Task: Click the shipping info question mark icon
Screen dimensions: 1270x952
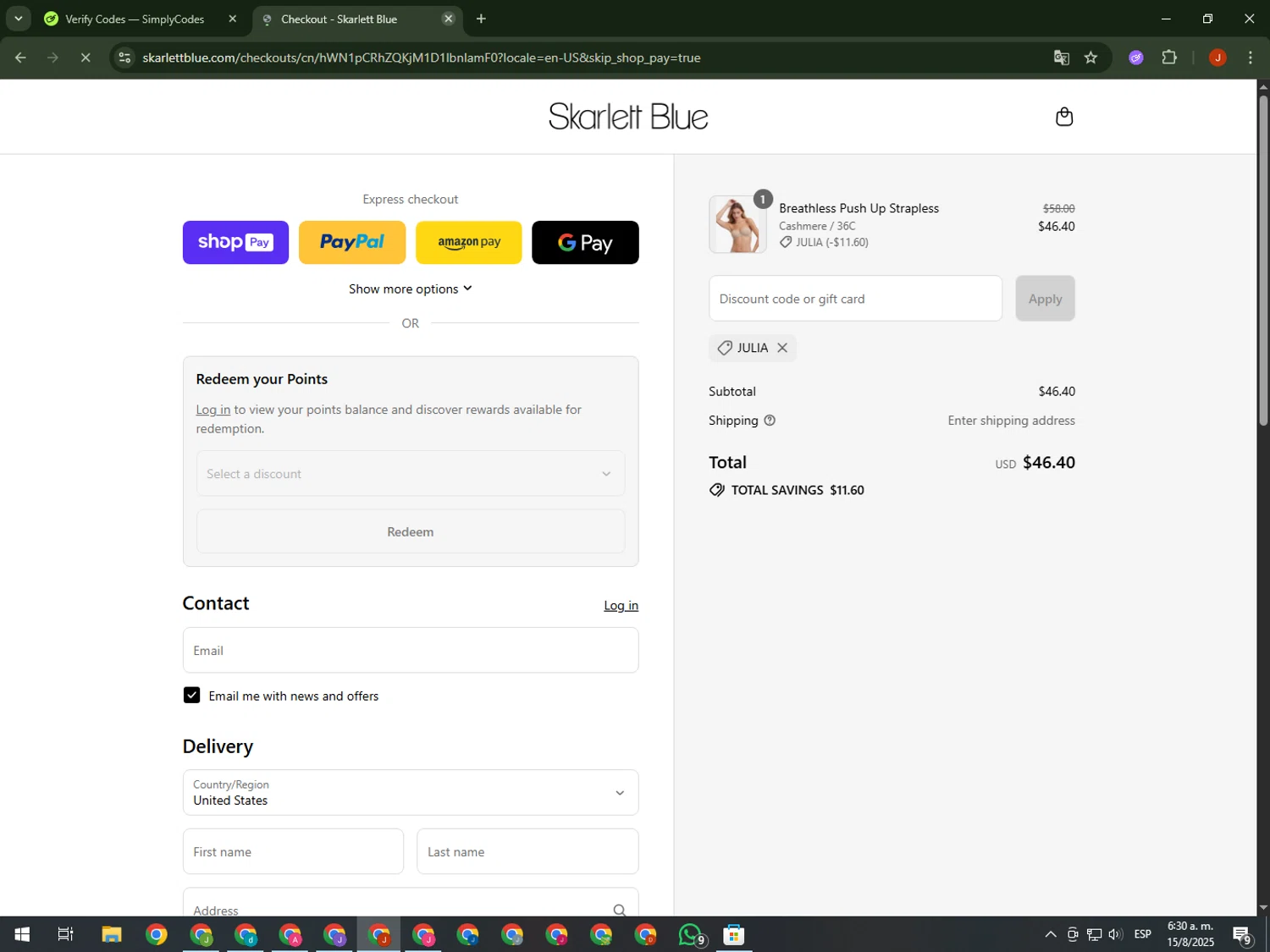Action: [770, 421]
